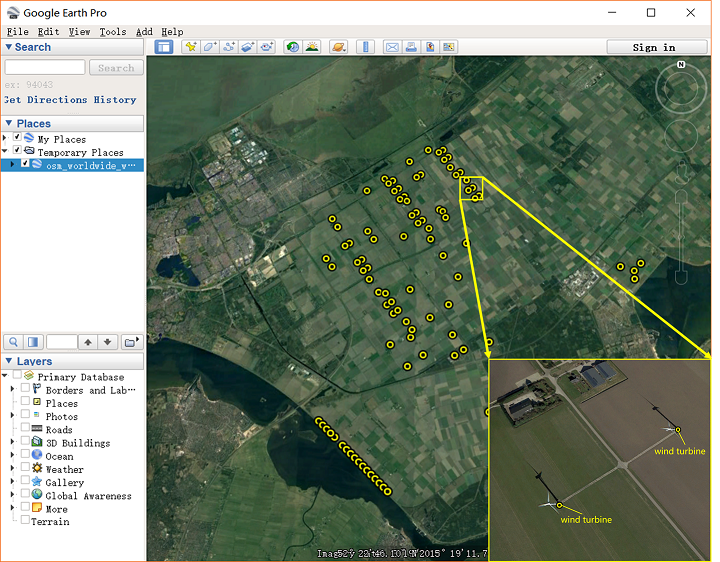The height and width of the screenshot is (562, 720).
Task: Expand the Borders and Labels node
Action: (x=12, y=389)
